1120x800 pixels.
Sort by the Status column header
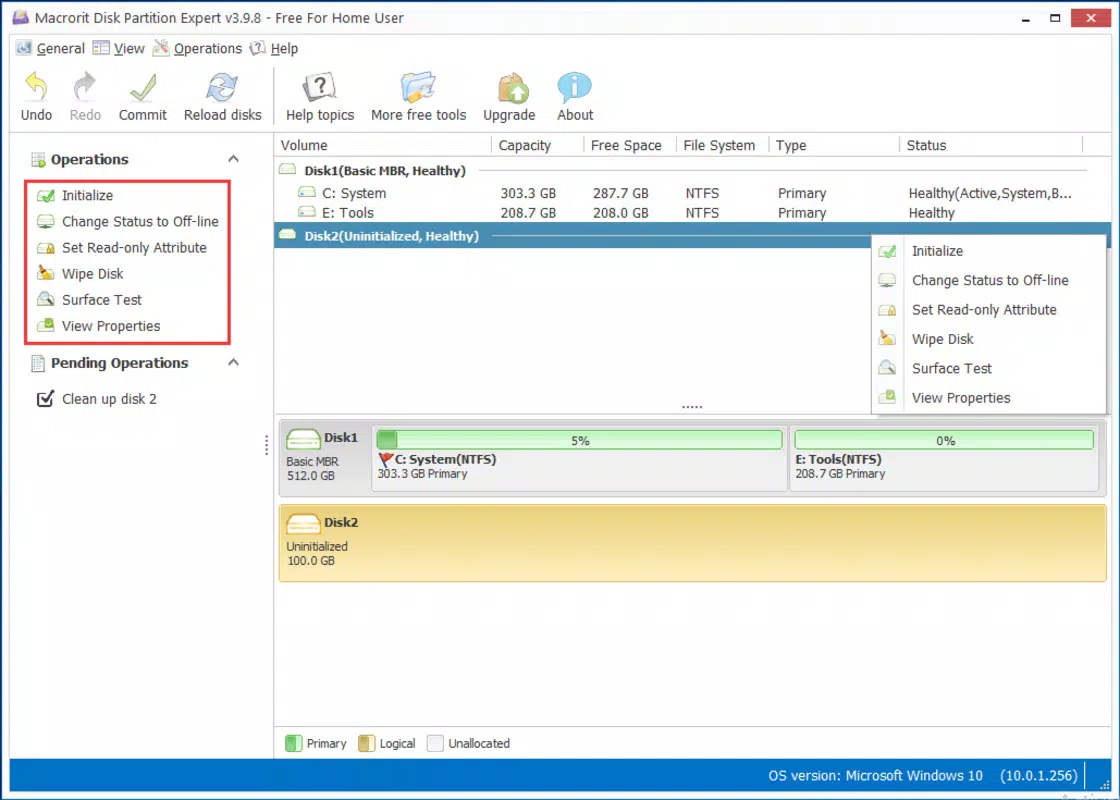[x=991, y=145]
